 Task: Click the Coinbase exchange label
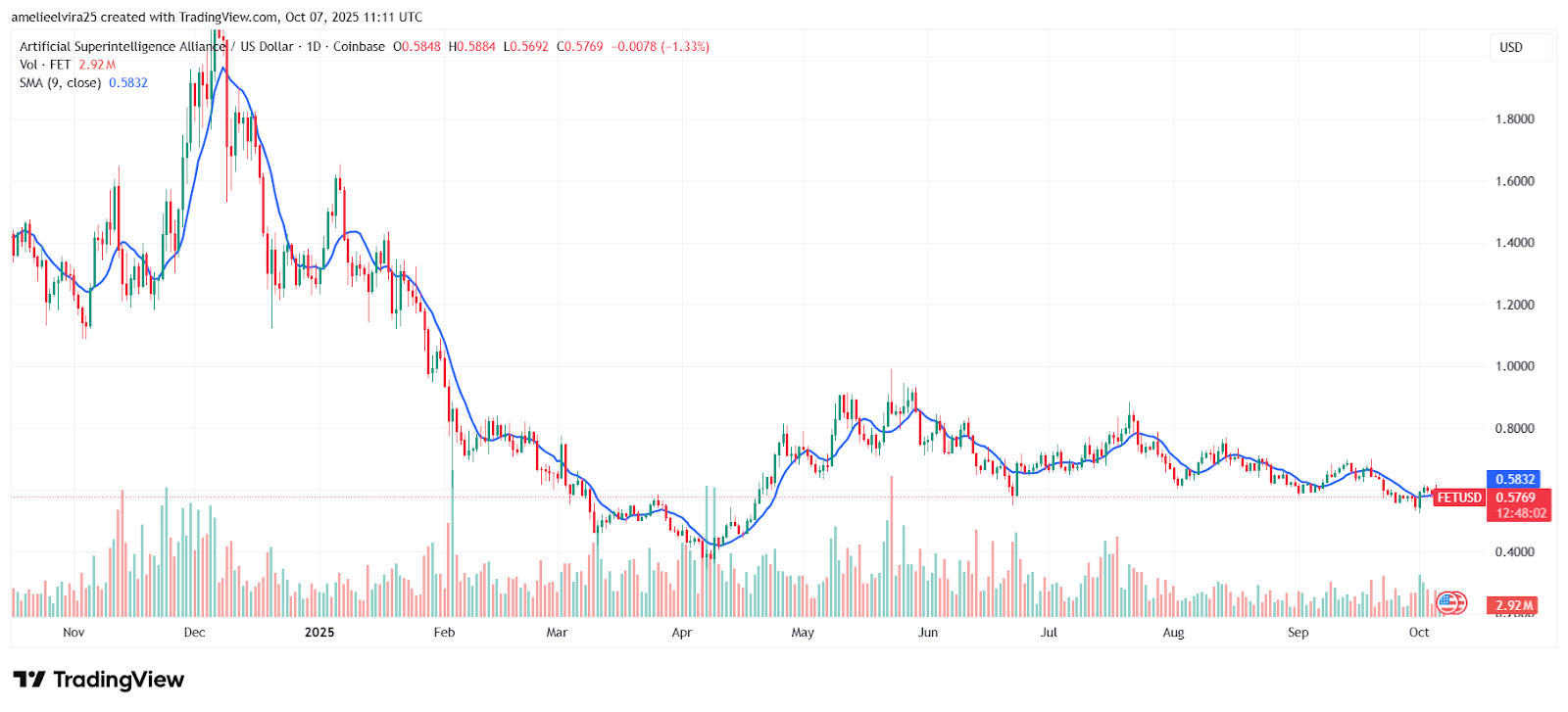pos(359,46)
